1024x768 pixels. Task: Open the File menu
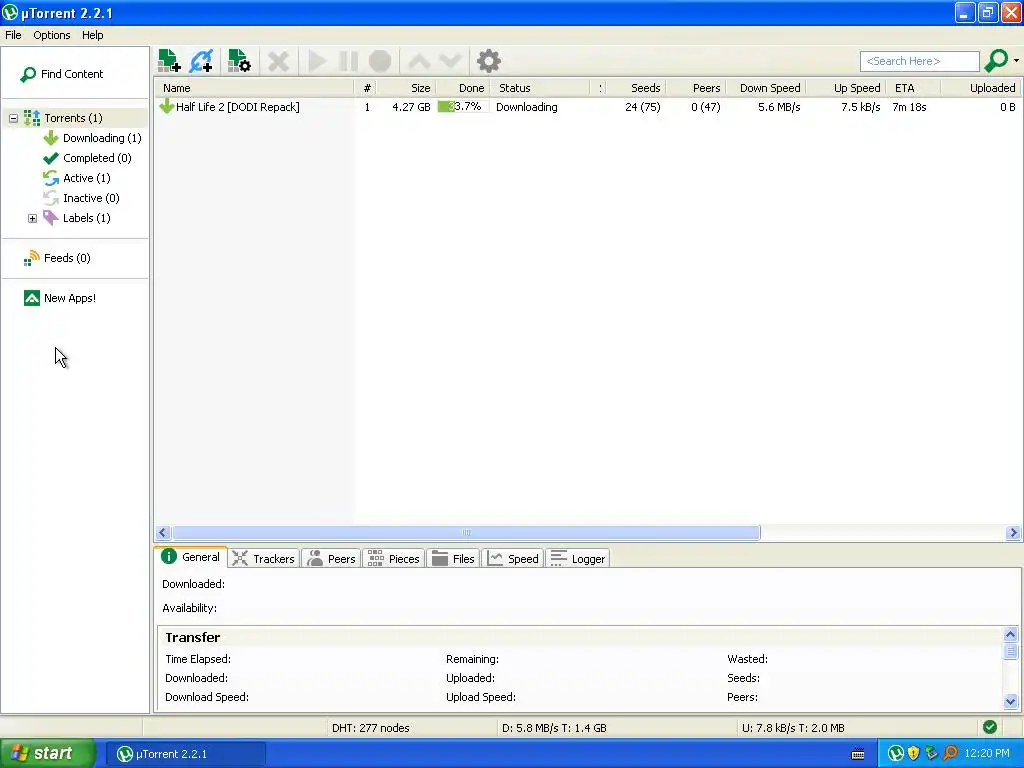click(x=13, y=35)
